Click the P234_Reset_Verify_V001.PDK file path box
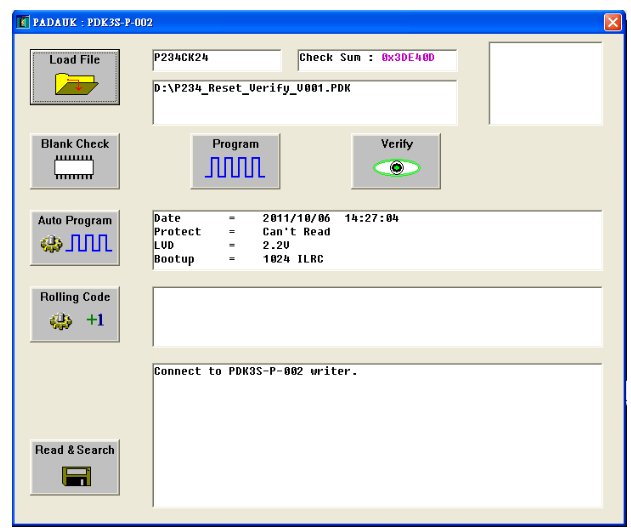The width and height of the screenshot is (631, 532). [304, 102]
